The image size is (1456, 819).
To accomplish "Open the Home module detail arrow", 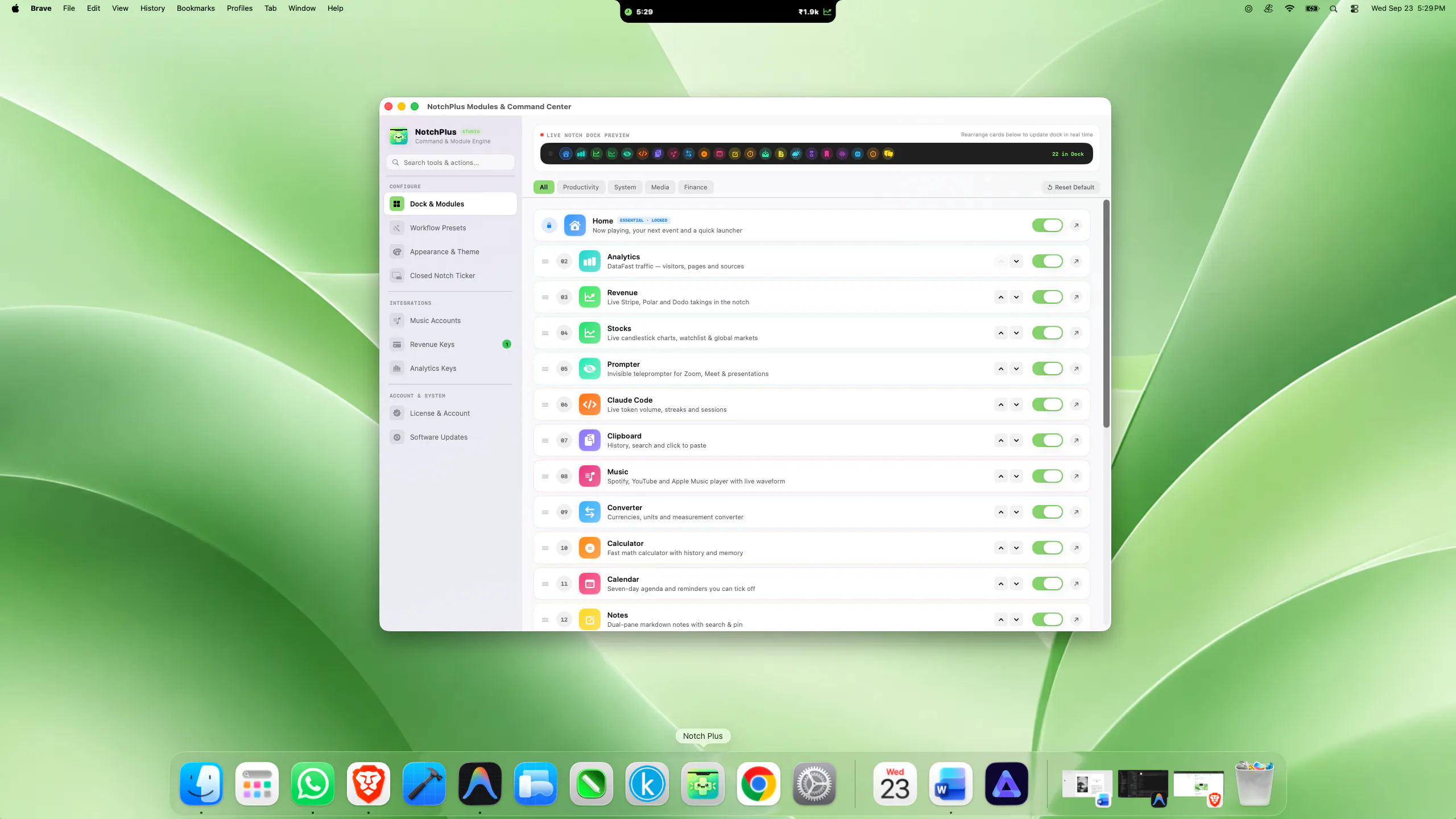I will pos(1076,225).
